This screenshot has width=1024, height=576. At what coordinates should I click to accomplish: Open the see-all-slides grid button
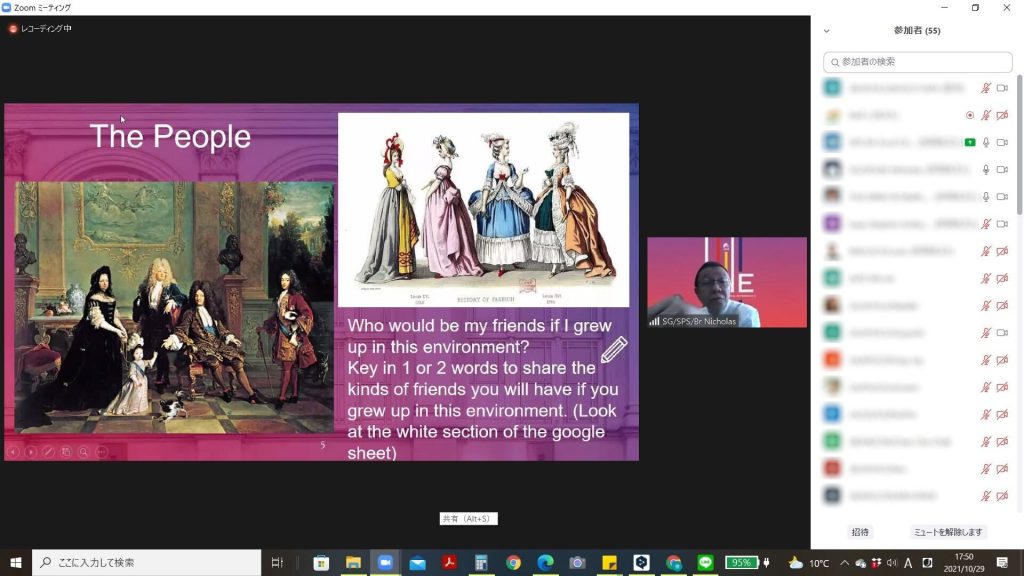(x=66, y=451)
